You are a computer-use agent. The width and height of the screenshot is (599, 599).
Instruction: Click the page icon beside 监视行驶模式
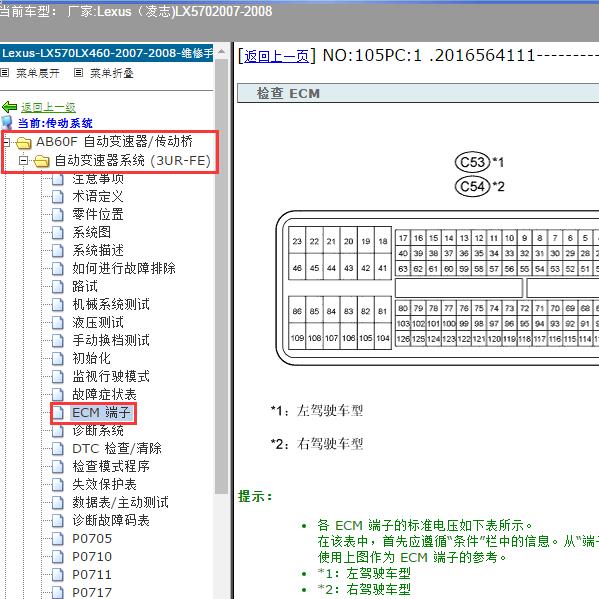pos(58,376)
